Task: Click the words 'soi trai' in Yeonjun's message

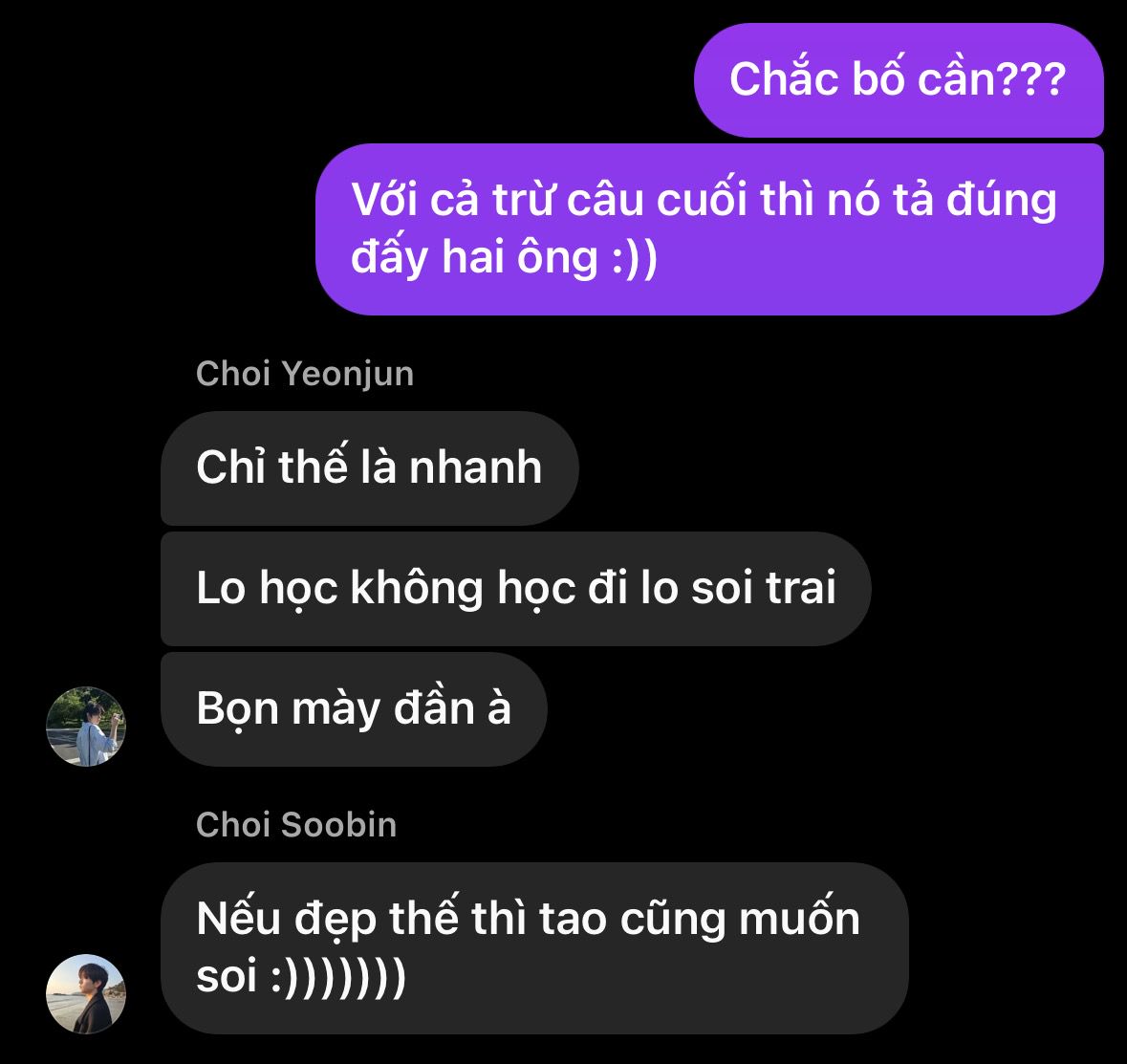Action: click(764, 588)
